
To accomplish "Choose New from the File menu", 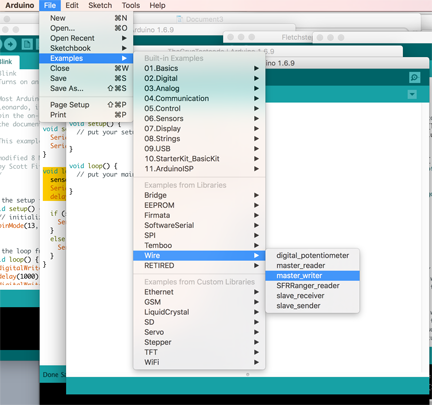I will [86, 18].
